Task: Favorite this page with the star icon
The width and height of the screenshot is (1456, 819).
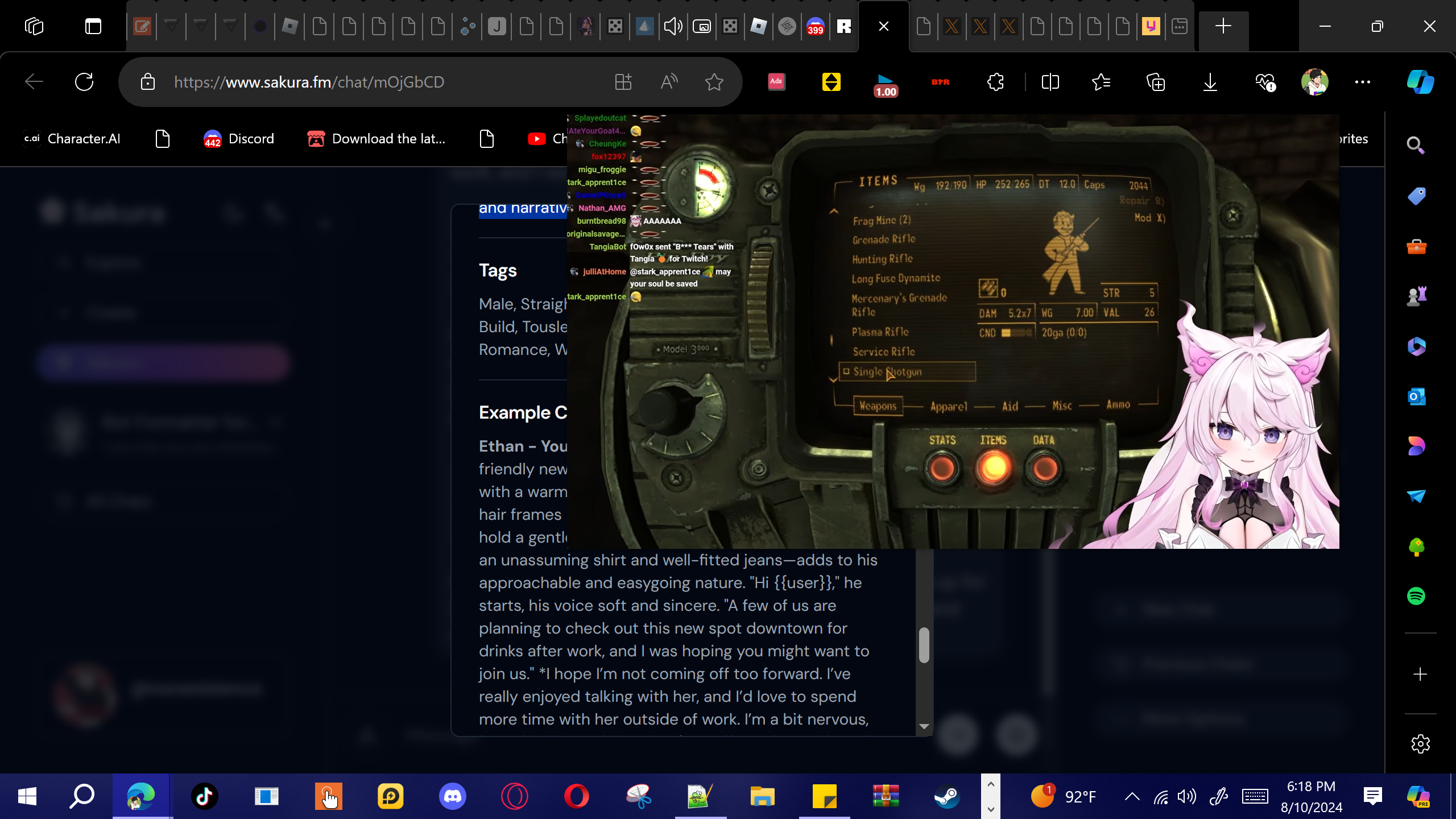Action: point(714,82)
